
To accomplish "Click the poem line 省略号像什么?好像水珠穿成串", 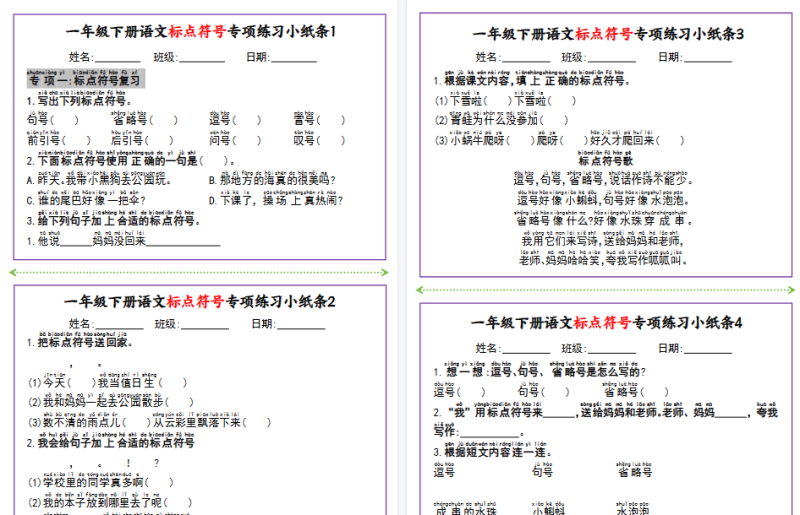I will [604, 220].
